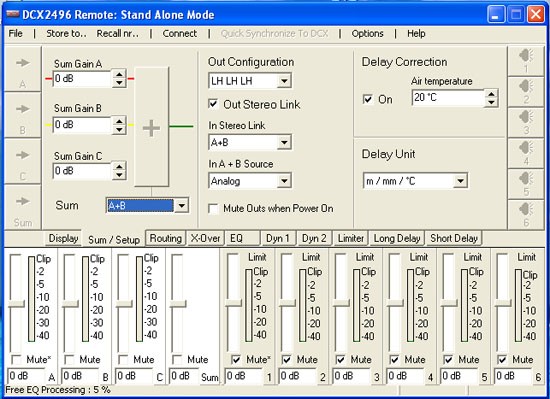Switch to the Routing tab
Screen dimensions: 550x399
pos(166,238)
